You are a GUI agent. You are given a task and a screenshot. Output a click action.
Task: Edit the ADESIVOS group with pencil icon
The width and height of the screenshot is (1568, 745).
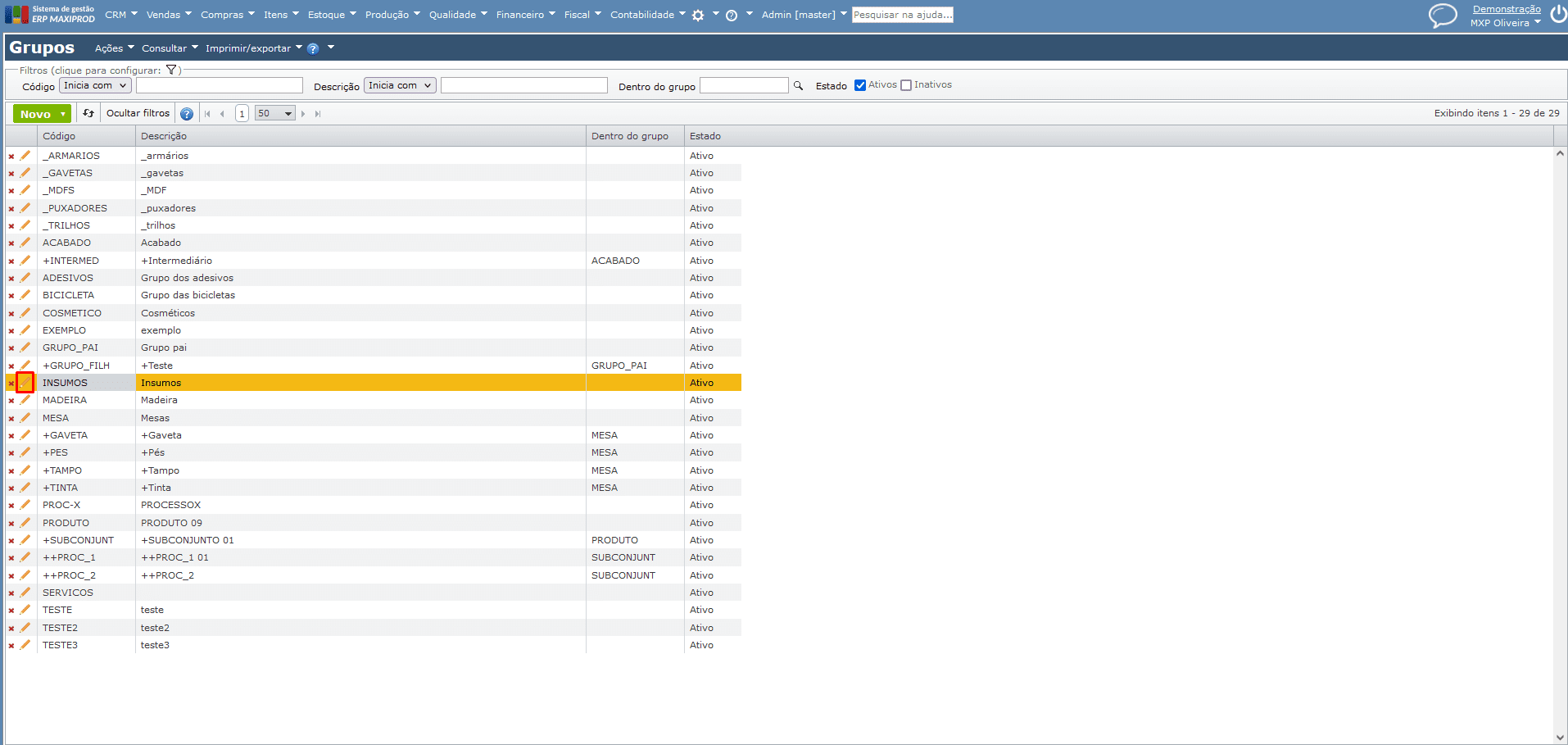coord(25,278)
